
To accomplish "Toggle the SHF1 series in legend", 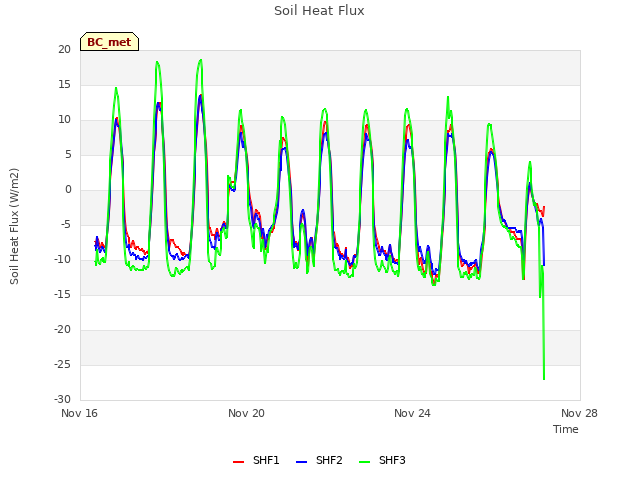I will point(256,461).
